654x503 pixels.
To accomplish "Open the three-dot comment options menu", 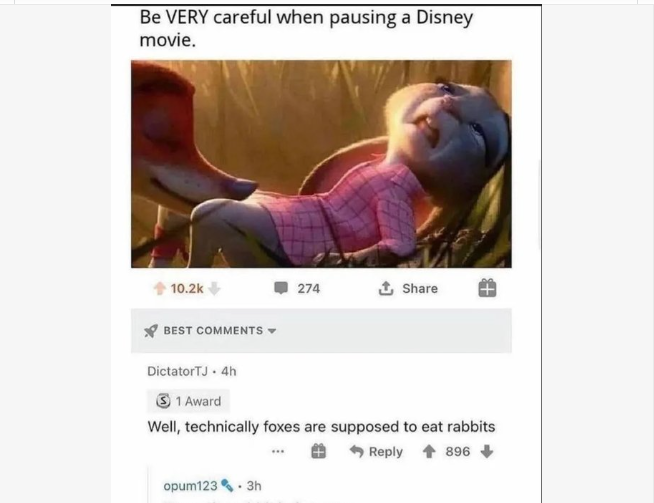I will pyautogui.click(x=278, y=451).
